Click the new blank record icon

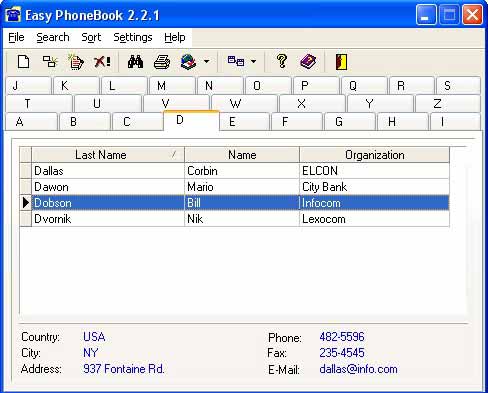coord(23,62)
